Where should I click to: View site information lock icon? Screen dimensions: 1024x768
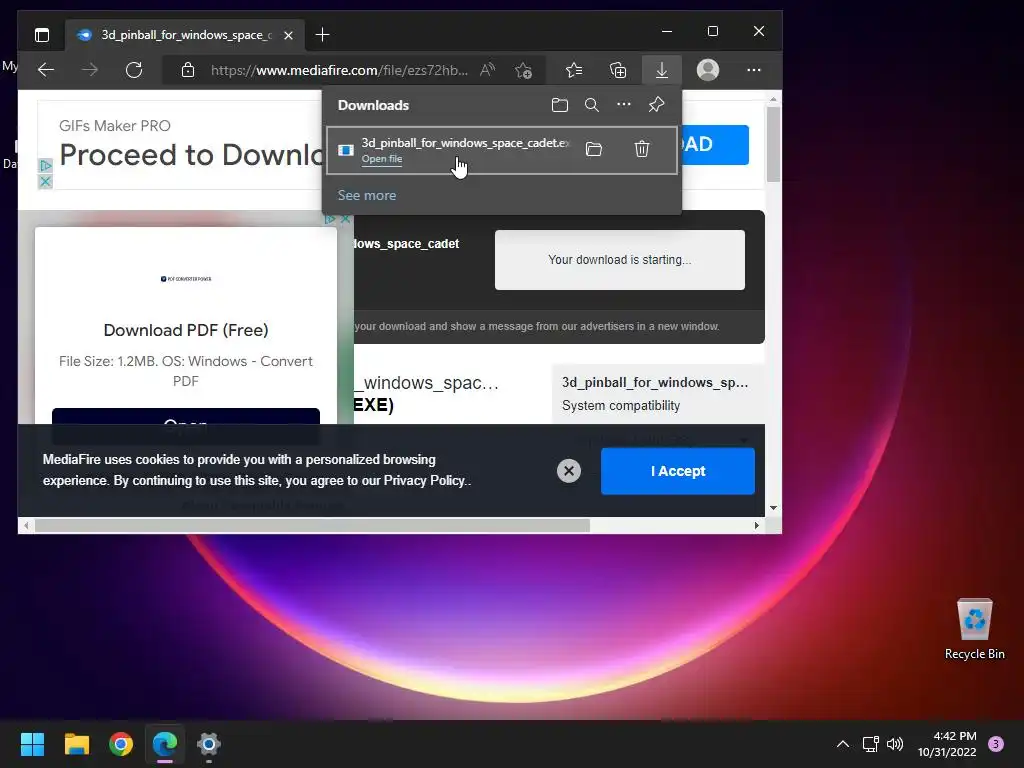point(188,70)
